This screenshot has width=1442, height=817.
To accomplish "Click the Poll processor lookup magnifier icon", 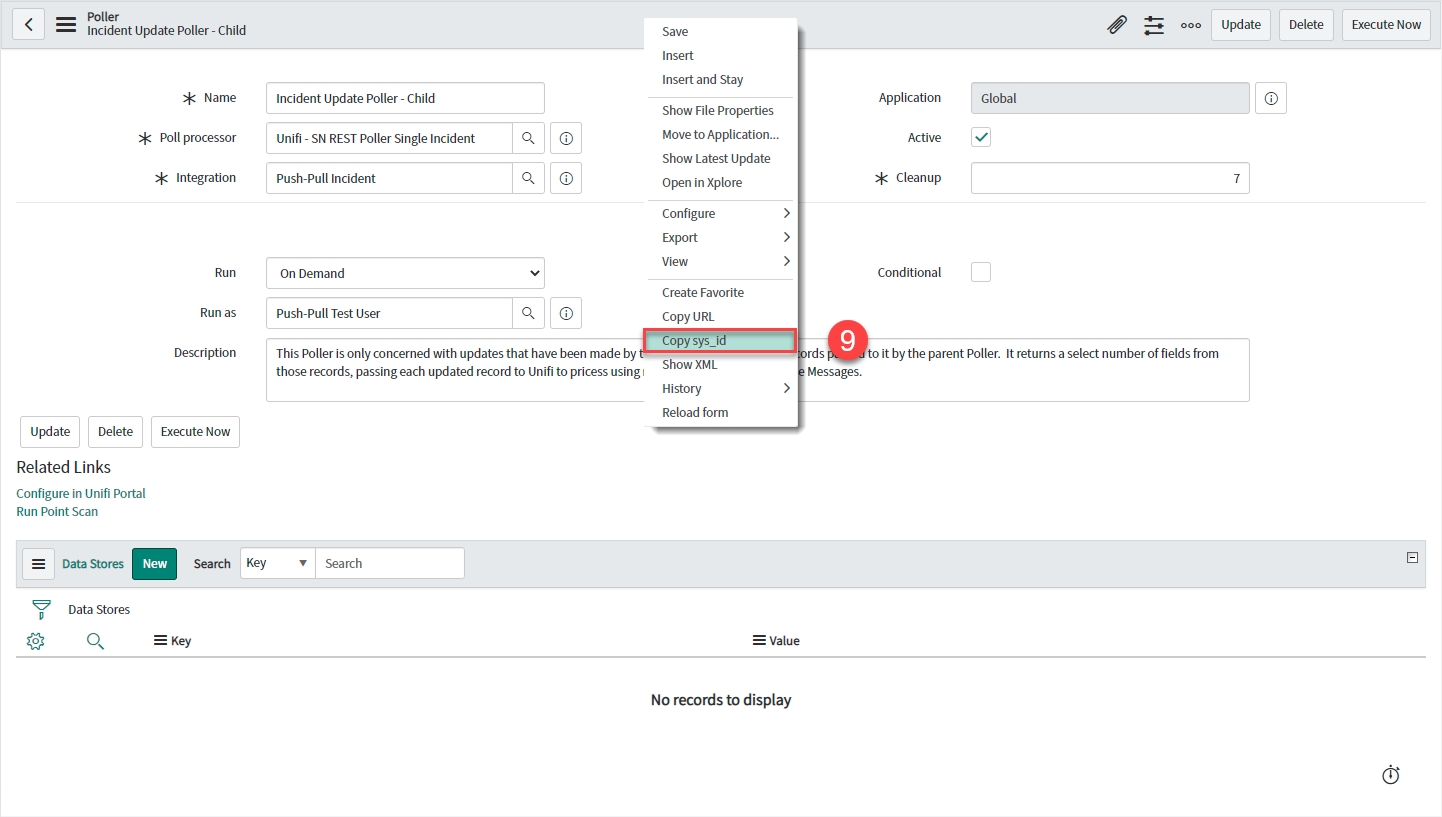I will tap(528, 138).
